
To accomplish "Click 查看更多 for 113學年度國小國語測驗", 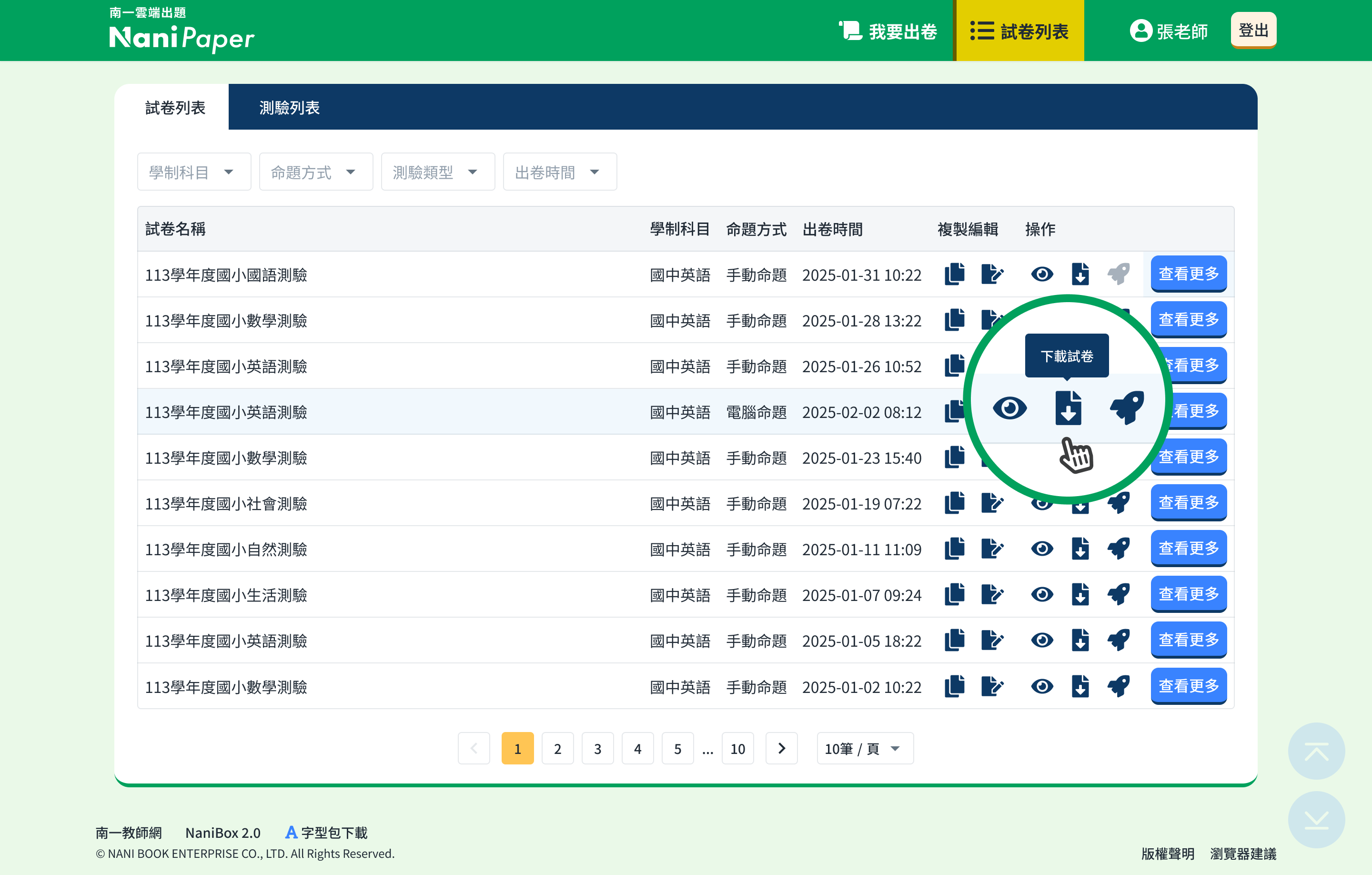I will [x=1189, y=274].
